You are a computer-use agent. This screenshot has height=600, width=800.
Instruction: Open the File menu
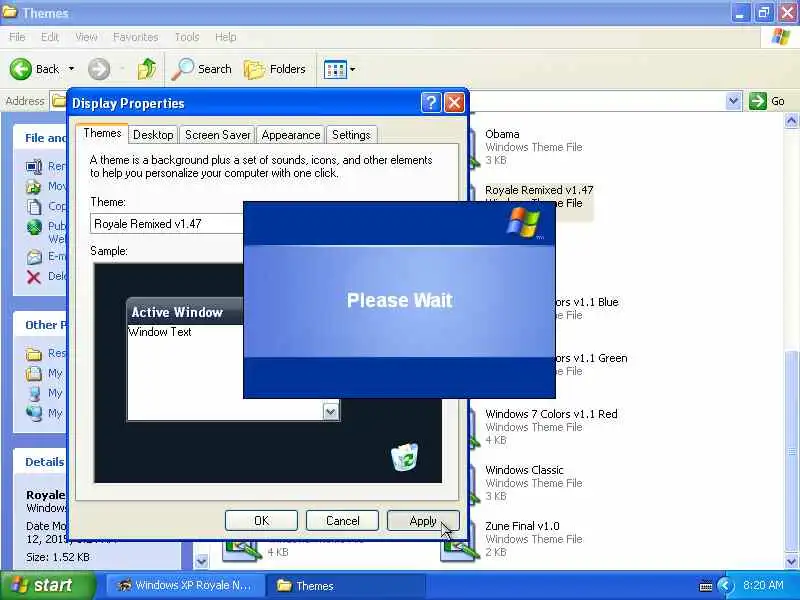click(x=17, y=37)
